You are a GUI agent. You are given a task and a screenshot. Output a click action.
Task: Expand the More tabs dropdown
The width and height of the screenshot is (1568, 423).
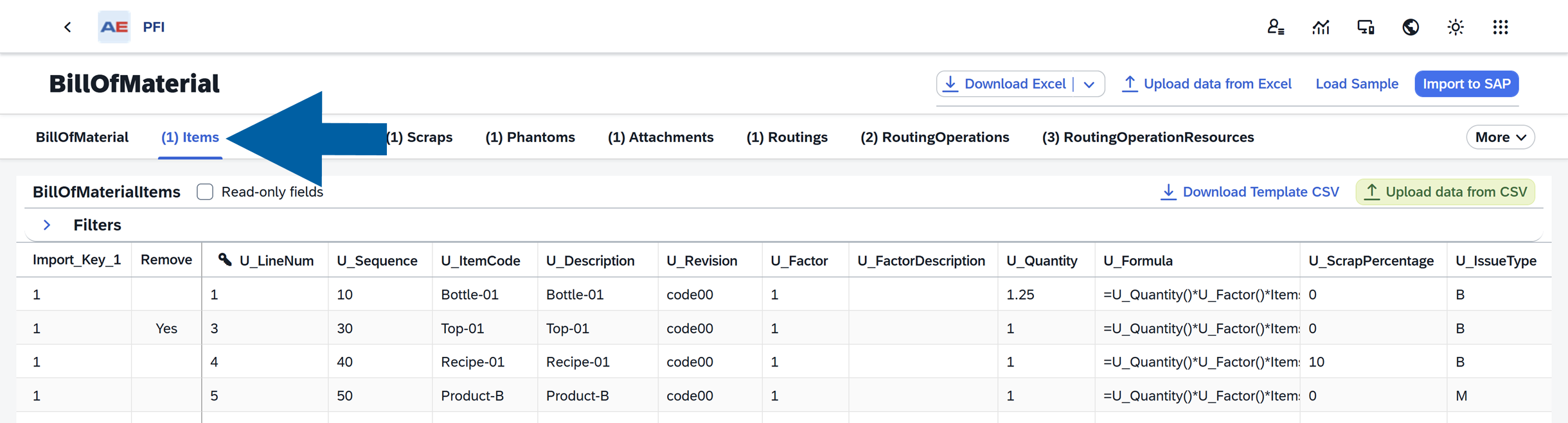(x=1500, y=137)
